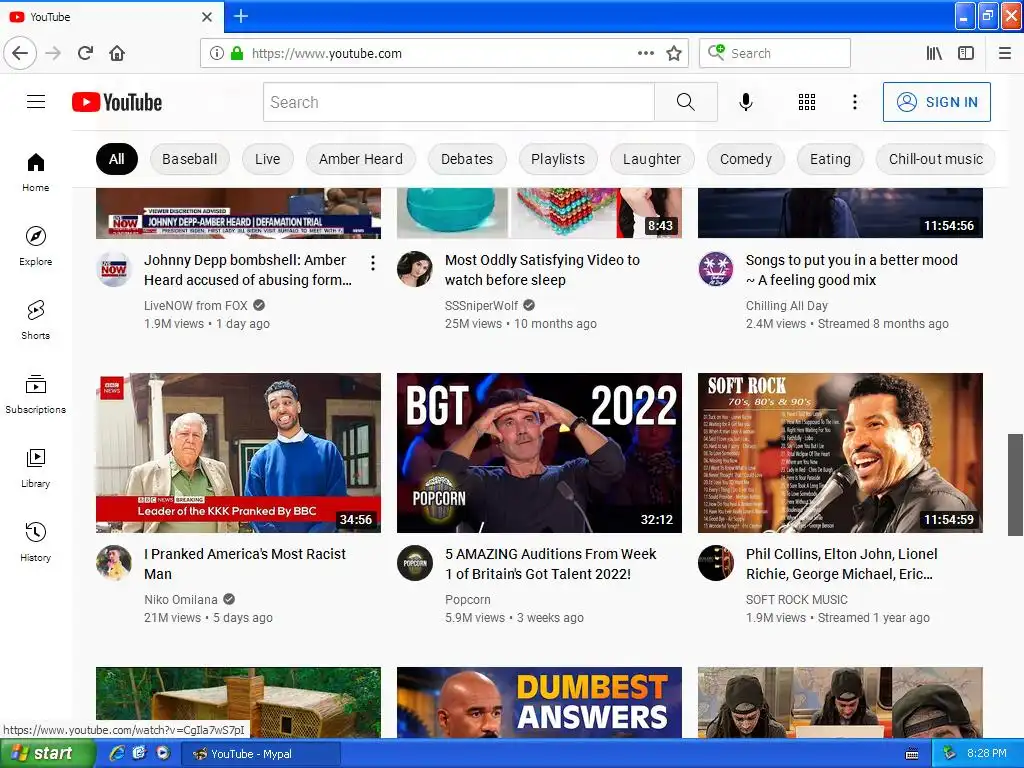Open the YouTube apps grid icon
Viewport: 1024px width, 768px height.
pyautogui.click(x=807, y=102)
